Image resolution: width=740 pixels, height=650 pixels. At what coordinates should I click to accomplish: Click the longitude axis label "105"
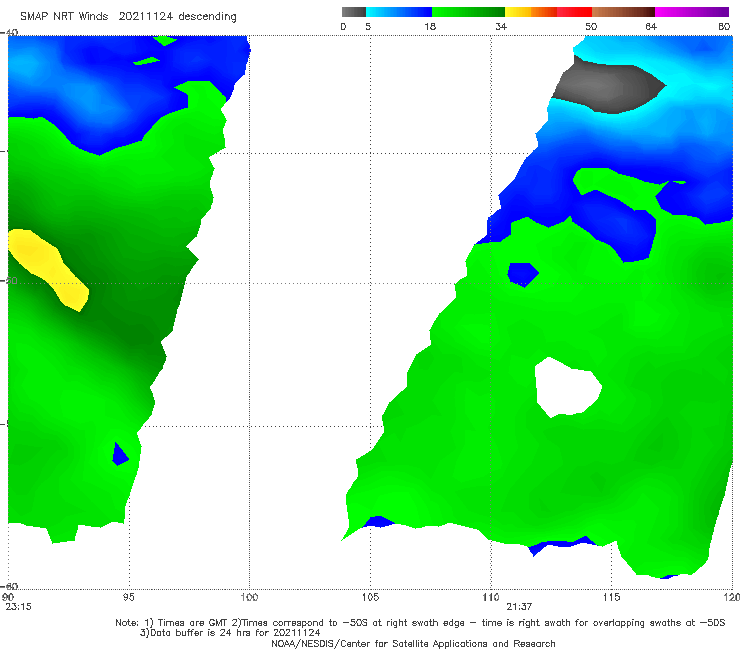tap(370, 597)
